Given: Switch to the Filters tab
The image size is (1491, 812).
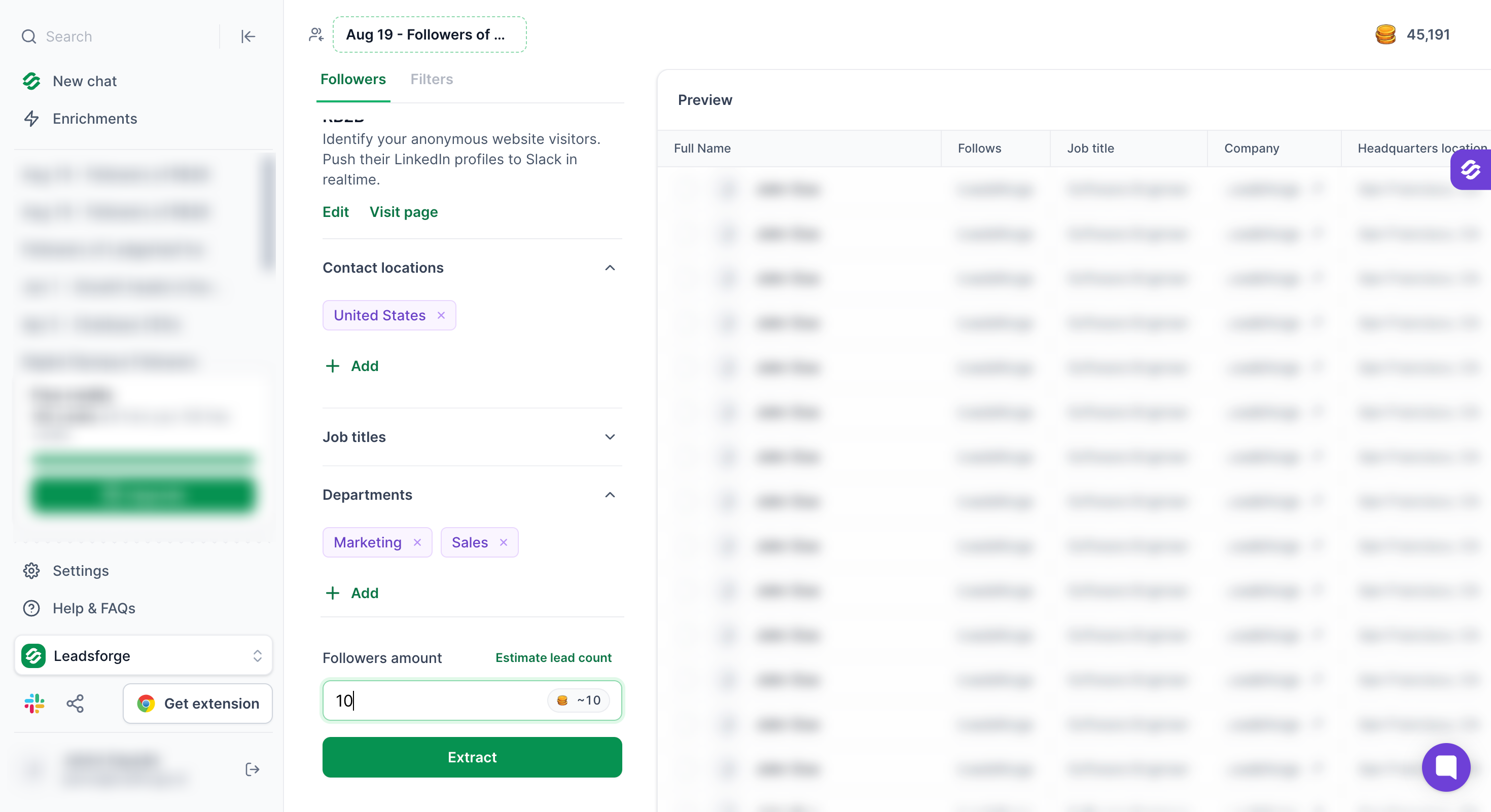Looking at the screenshot, I should (x=431, y=79).
